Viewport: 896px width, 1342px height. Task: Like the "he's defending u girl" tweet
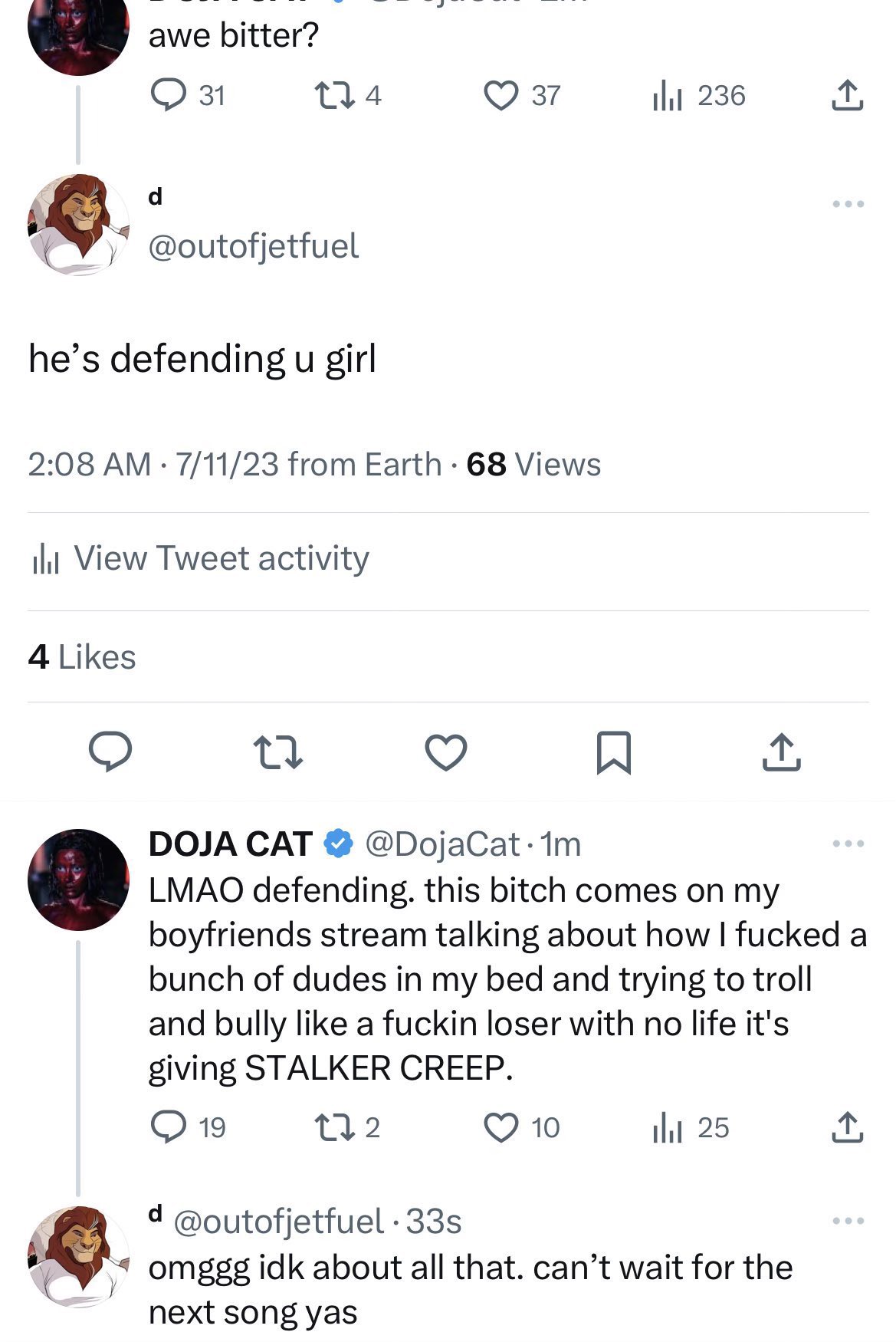(446, 752)
